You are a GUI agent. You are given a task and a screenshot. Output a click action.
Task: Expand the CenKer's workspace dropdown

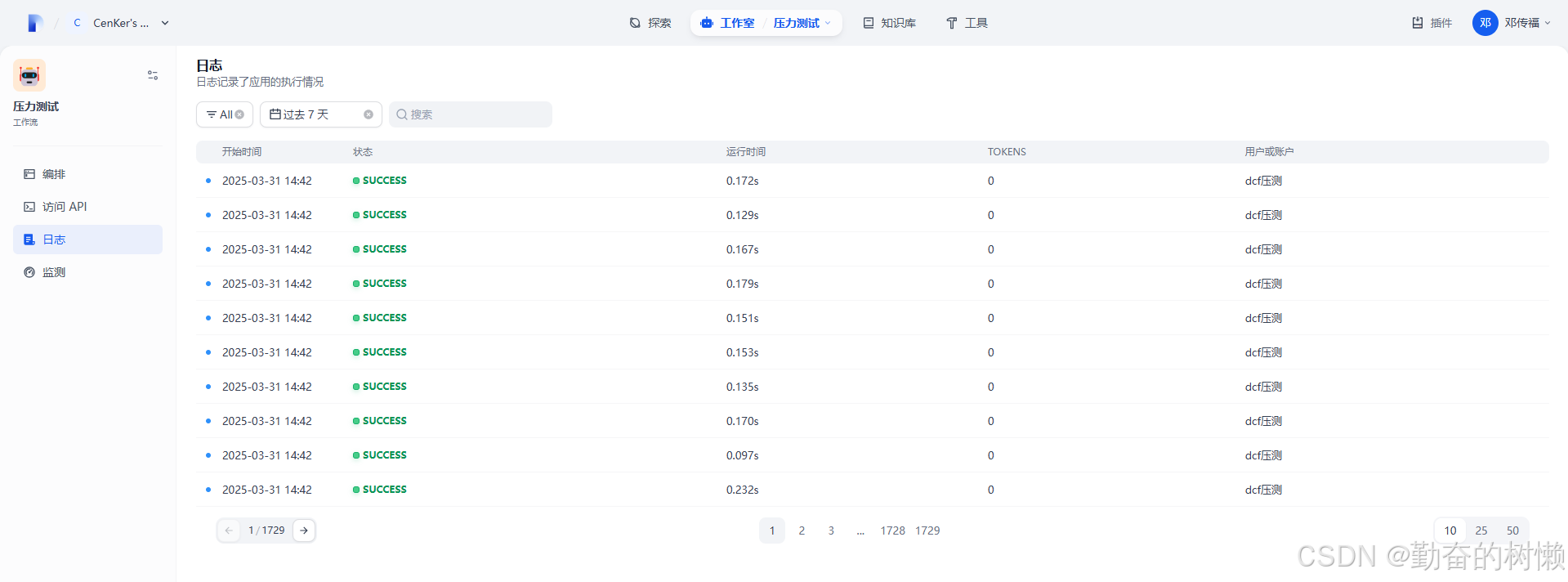click(165, 23)
